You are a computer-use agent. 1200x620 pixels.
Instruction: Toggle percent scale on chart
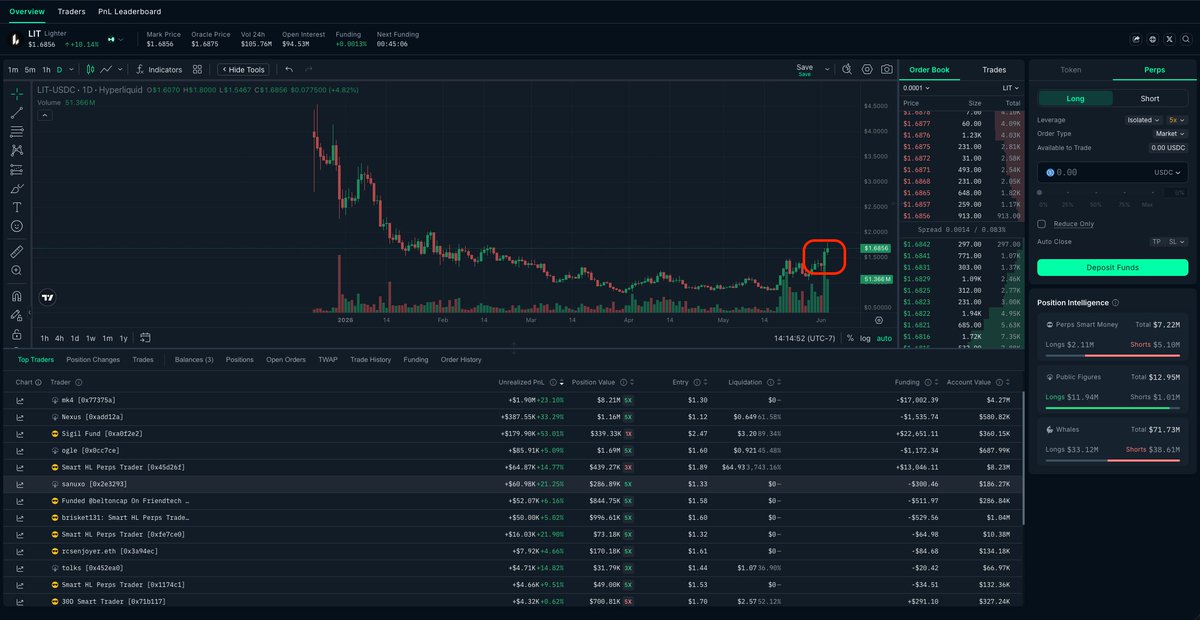[x=850, y=338]
